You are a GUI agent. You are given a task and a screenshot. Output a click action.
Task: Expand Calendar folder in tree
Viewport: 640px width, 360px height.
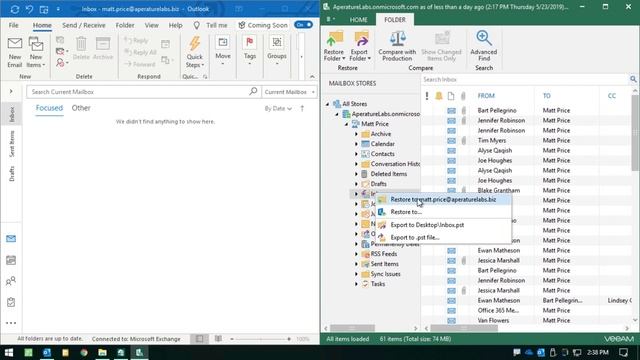[356, 144]
